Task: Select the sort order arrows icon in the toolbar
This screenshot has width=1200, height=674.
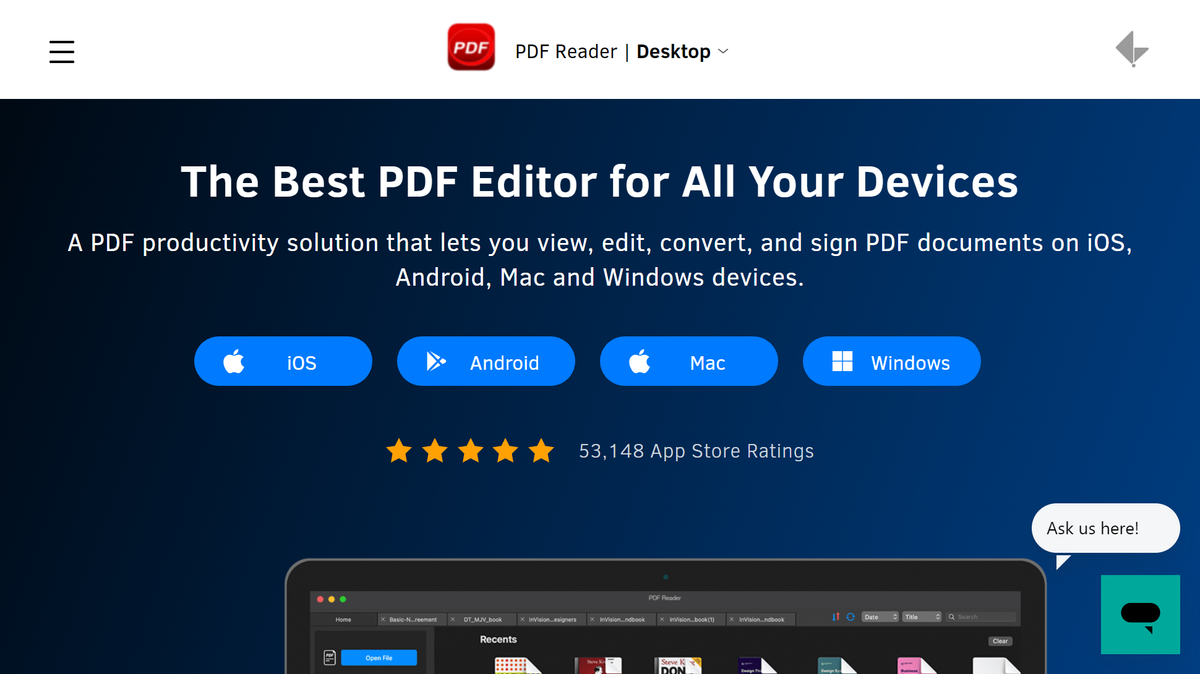Action: (835, 615)
